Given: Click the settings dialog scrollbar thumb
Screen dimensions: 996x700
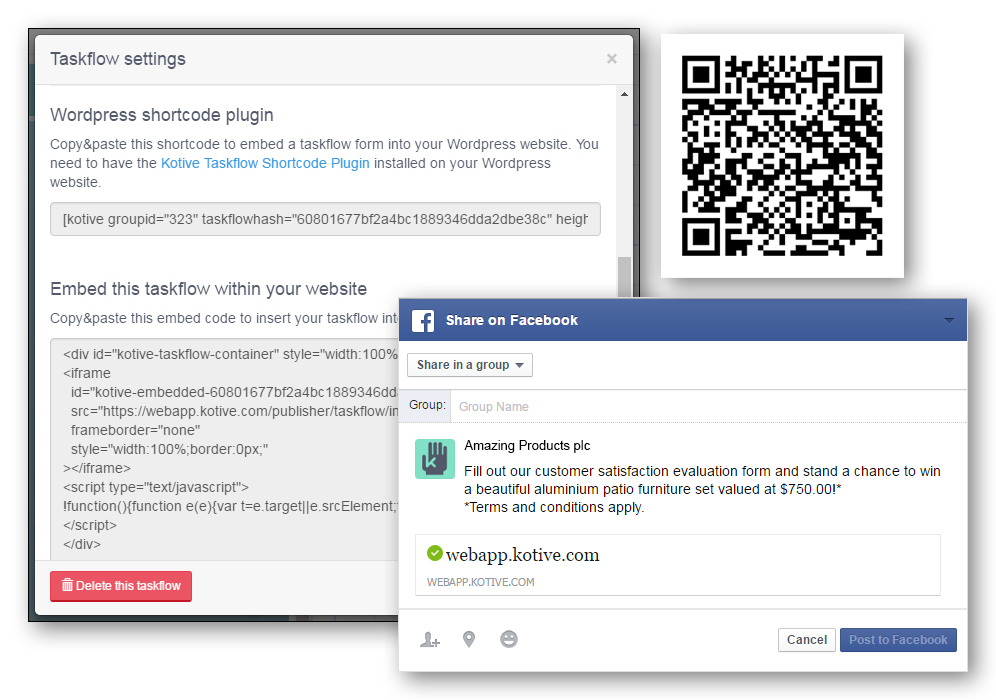Looking at the screenshot, I should coord(624,277).
